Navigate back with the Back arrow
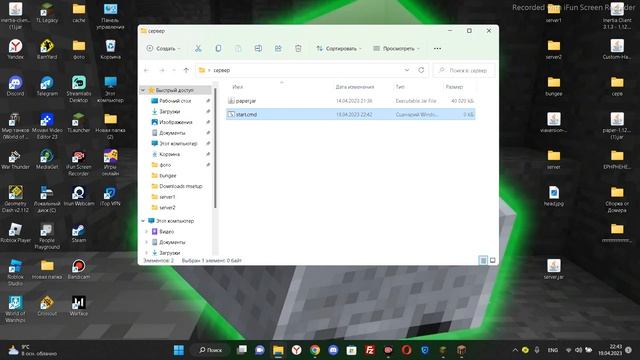The height and width of the screenshot is (360, 640). pyautogui.click(x=147, y=70)
